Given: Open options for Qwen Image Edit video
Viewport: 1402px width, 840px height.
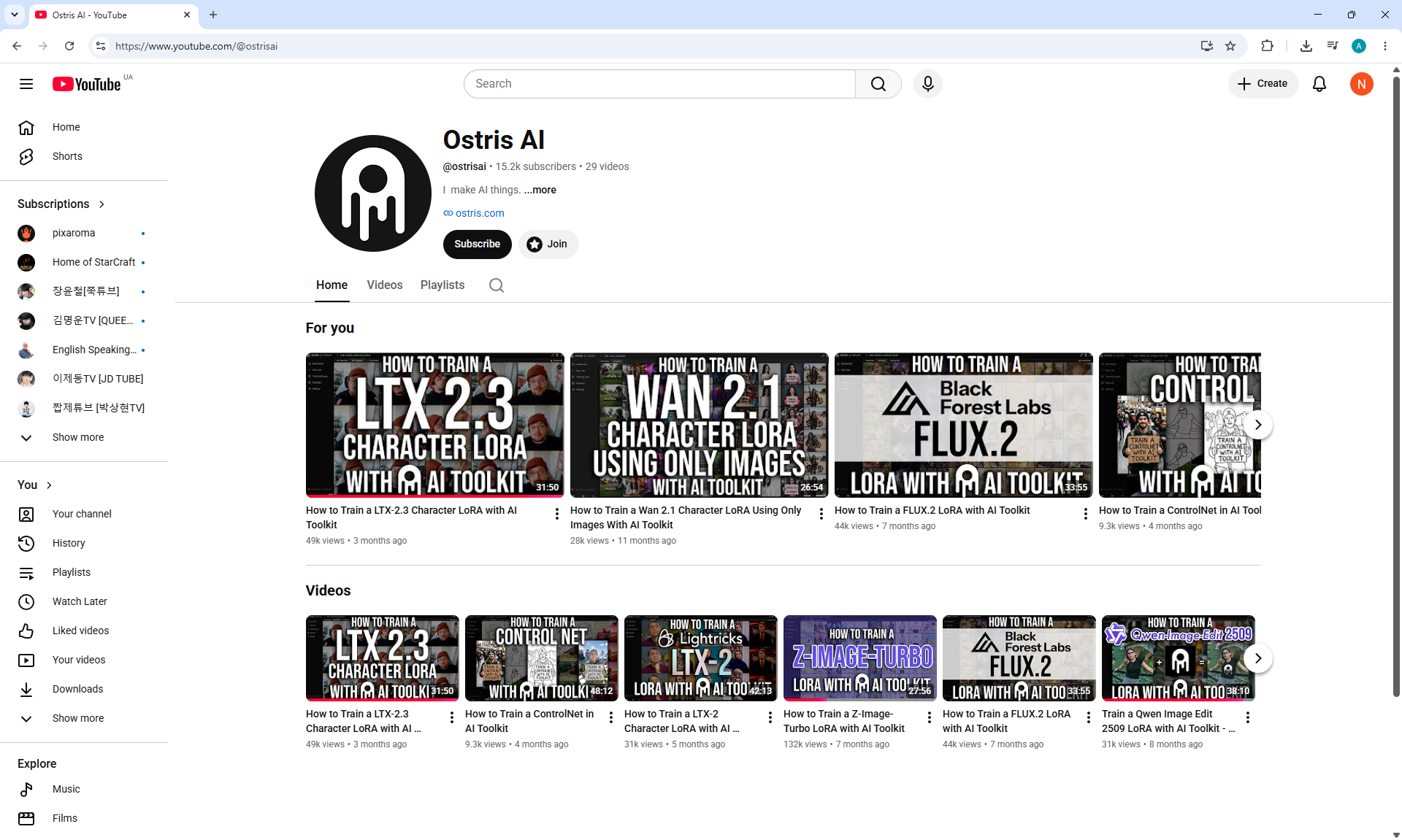Looking at the screenshot, I should pos(1248,717).
